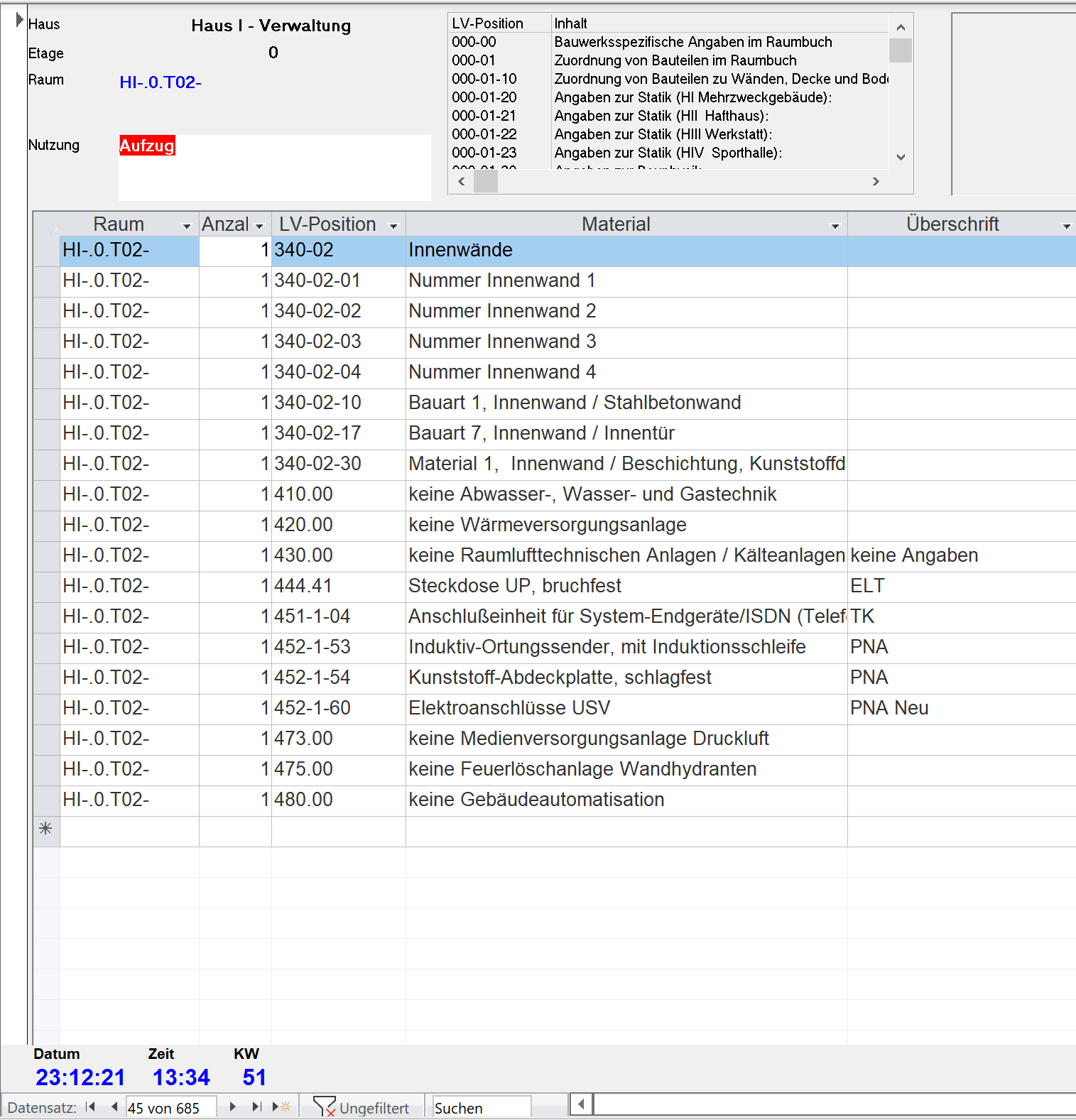Viewport: 1076px width, 1120px height.
Task: Click the KW value 51
Action: [x=254, y=1077]
